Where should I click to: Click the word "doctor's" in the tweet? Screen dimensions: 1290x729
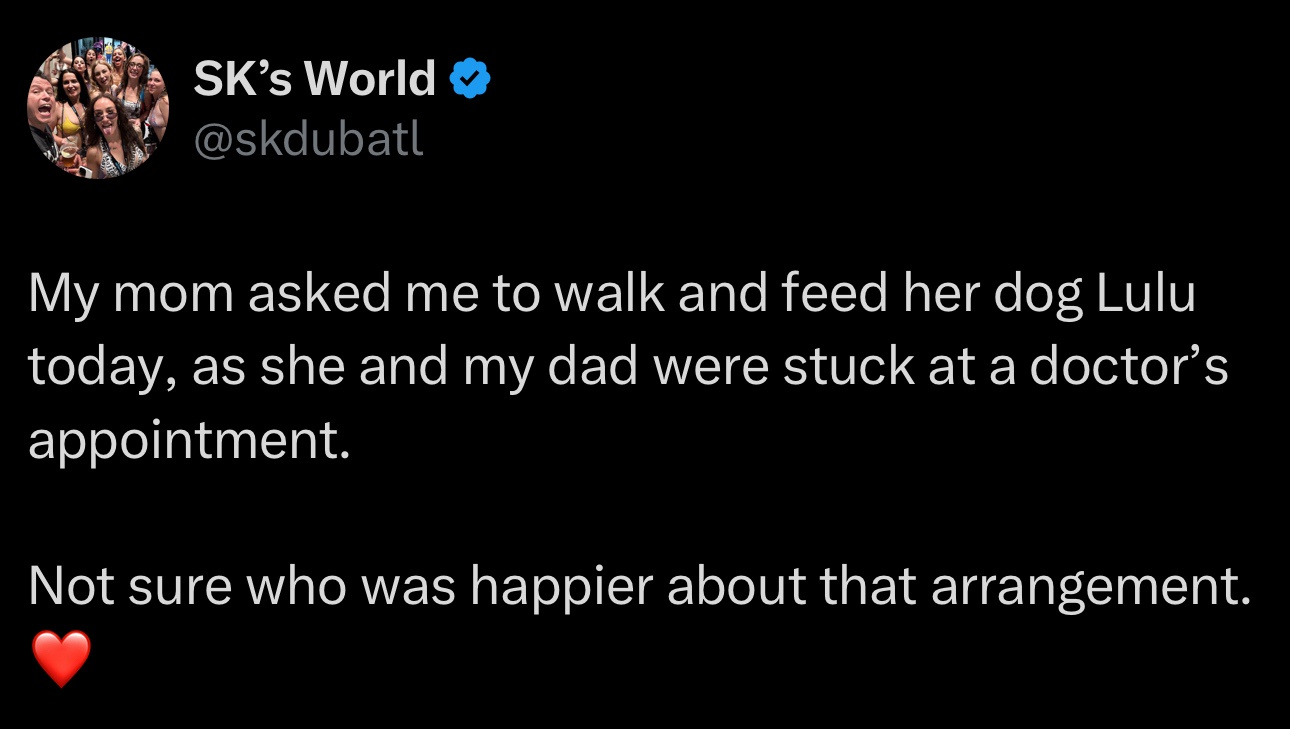pos(1129,368)
